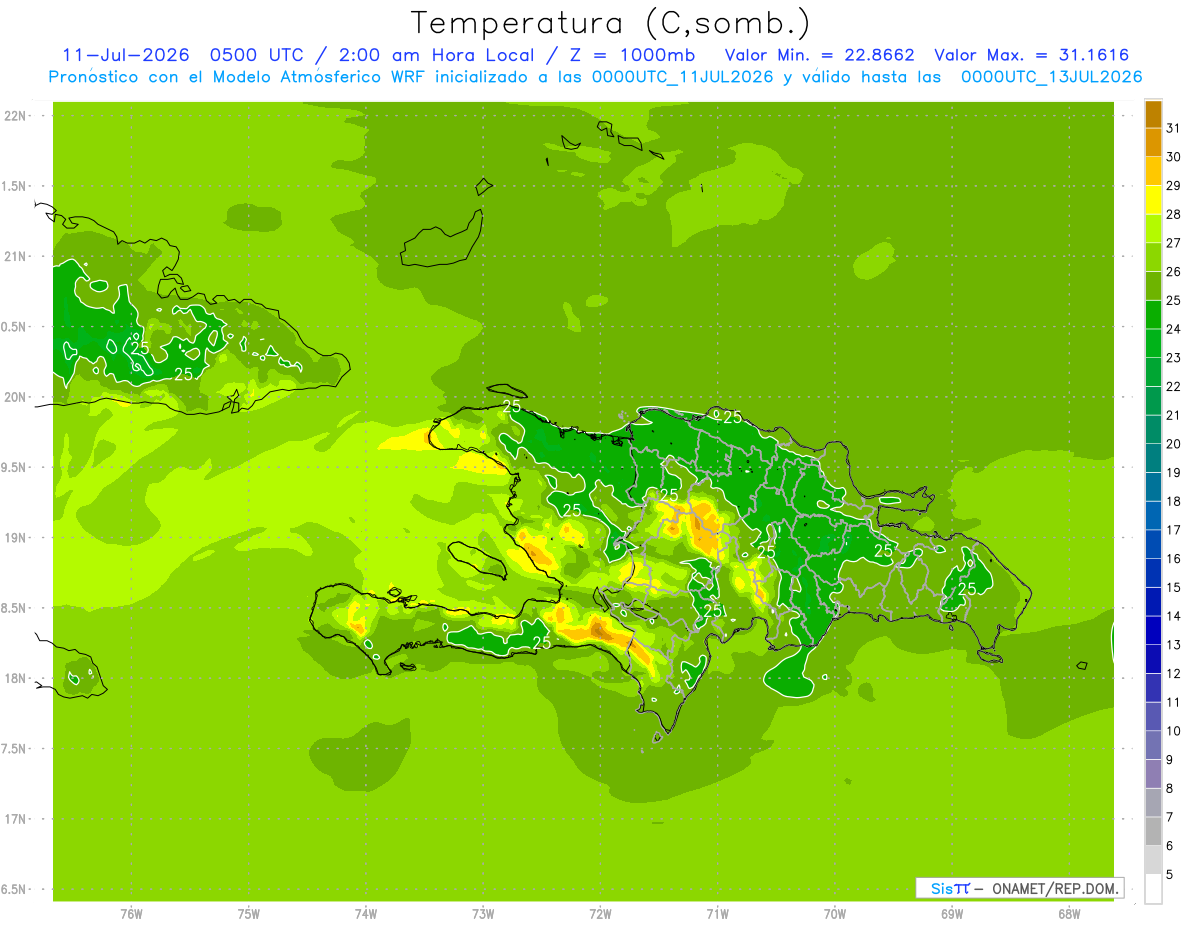The height and width of the screenshot is (927, 1200).
Task: Click the legend value "17"
Action: [1173, 530]
